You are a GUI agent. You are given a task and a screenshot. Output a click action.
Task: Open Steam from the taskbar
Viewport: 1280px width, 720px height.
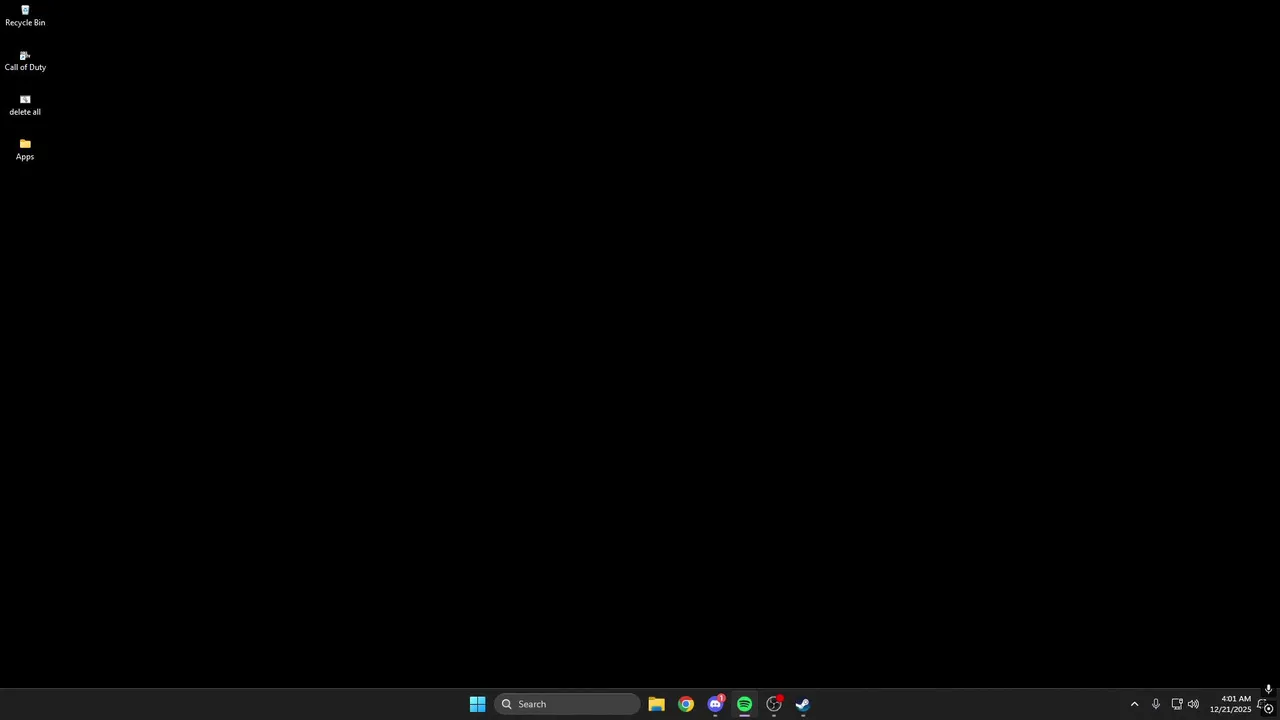pyautogui.click(x=802, y=704)
